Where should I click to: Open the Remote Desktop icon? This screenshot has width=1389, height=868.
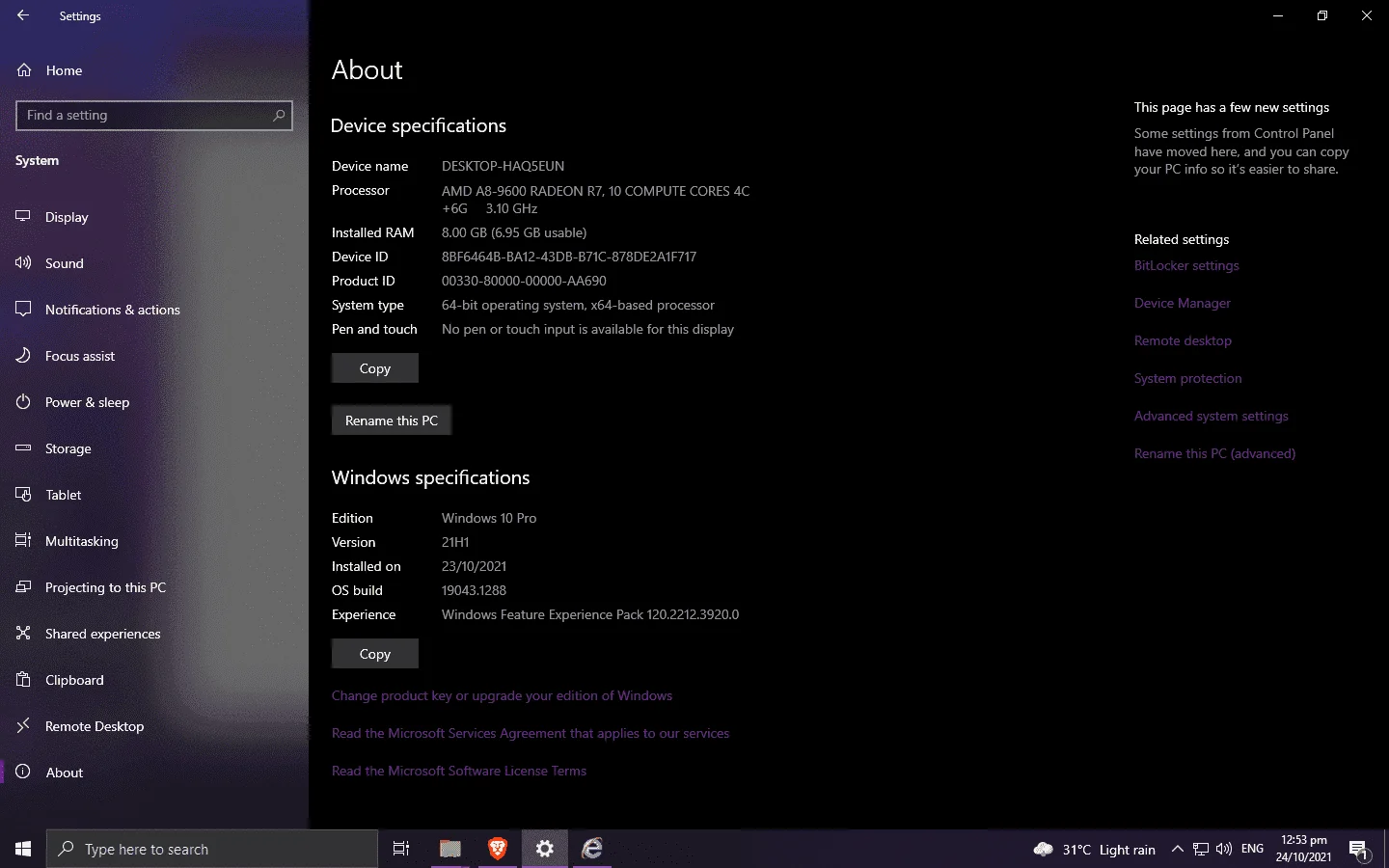point(23,726)
